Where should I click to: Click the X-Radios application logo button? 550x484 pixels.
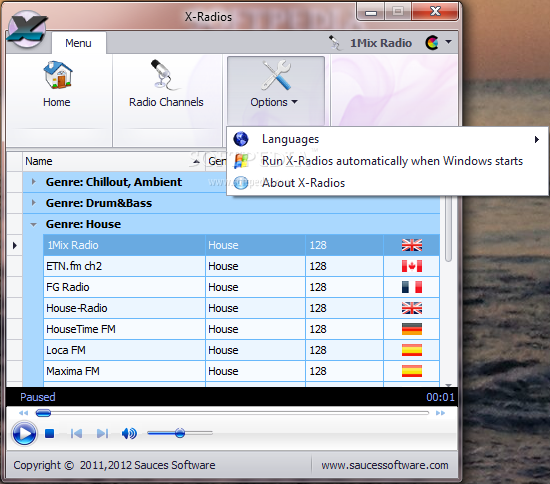pyautogui.click(x=27, y=29)
